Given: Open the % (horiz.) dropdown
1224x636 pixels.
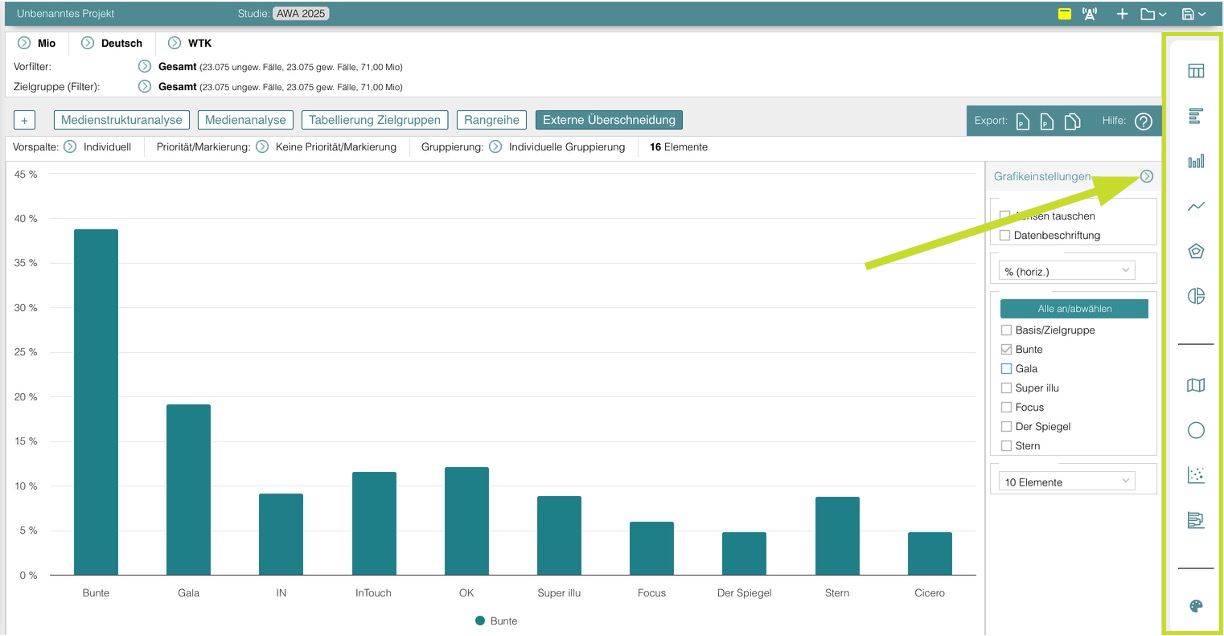Looking at the screenshot, I should pyautogui.click(x=1066, y=271).
